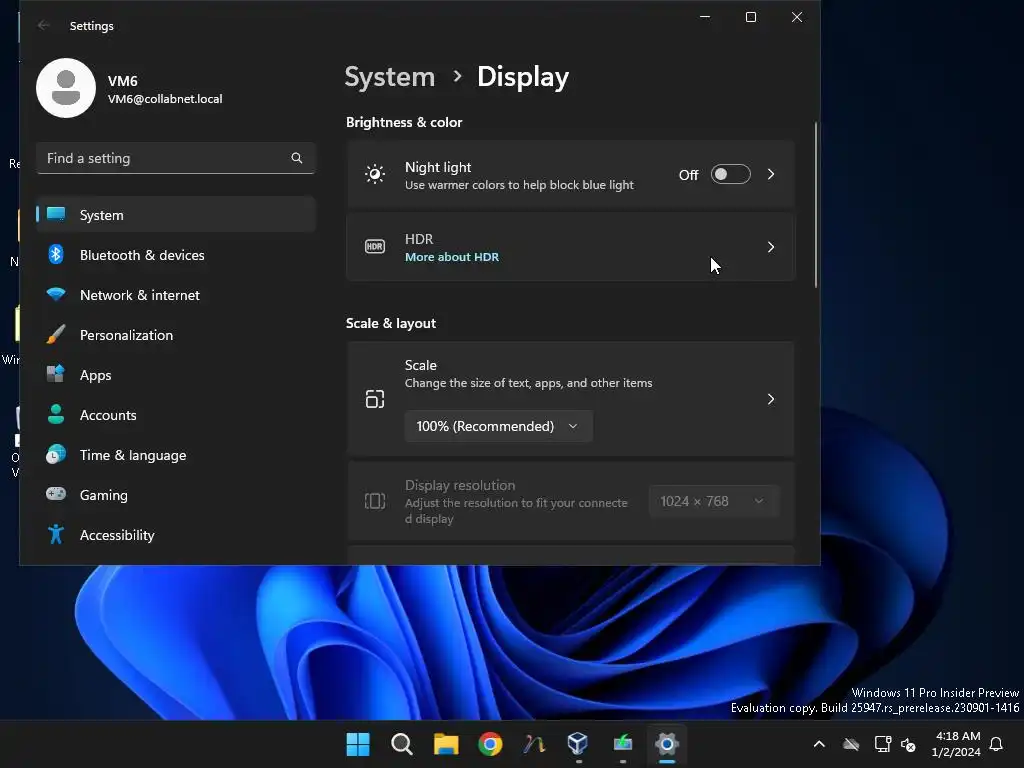
Task: Open Time & language settings
Action: [x=176, y=455]
